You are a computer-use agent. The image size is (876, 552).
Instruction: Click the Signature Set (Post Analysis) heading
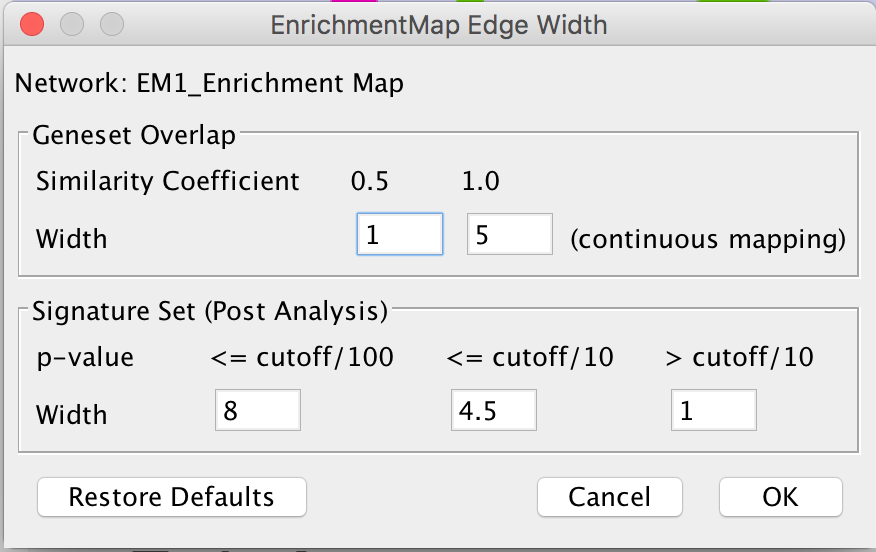coord(210,311)
